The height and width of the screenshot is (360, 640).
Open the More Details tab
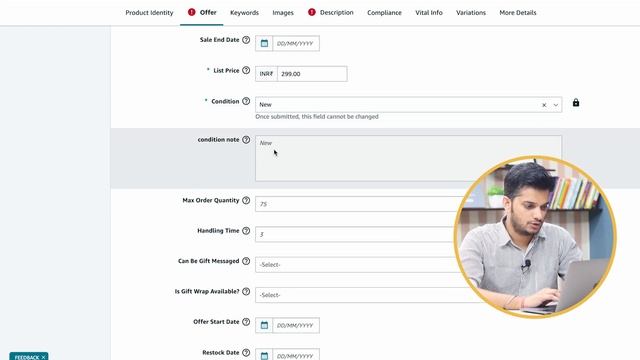pos(518,13)
